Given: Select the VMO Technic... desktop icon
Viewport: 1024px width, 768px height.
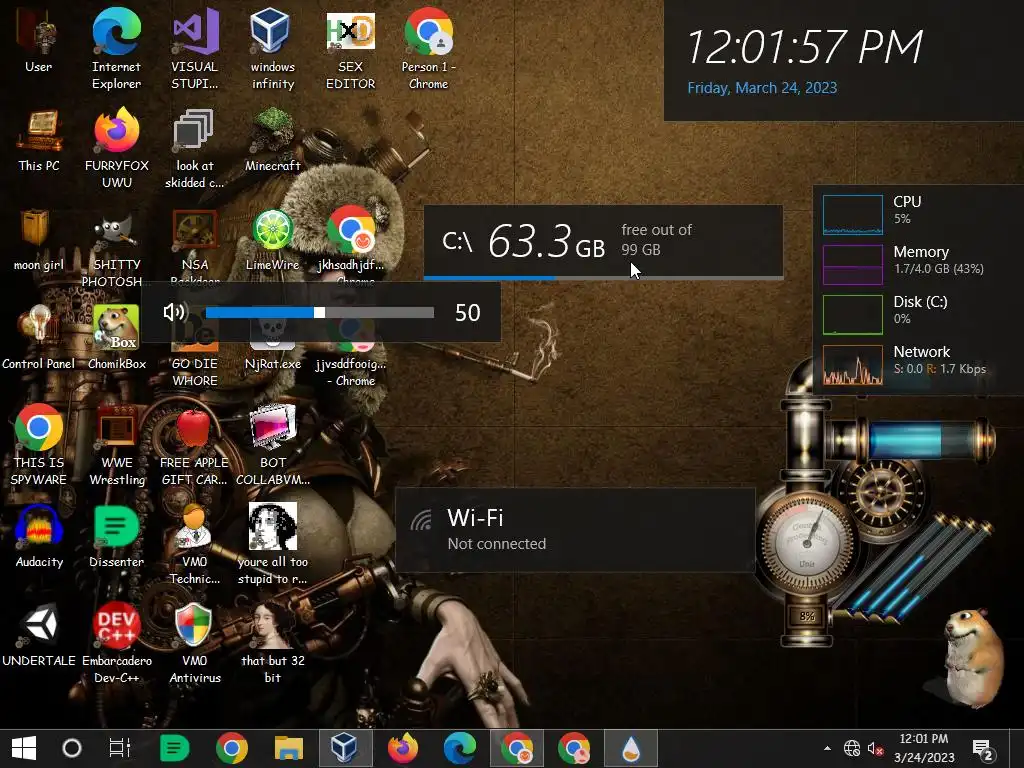Looking at the screenshot, I should 195,543.
